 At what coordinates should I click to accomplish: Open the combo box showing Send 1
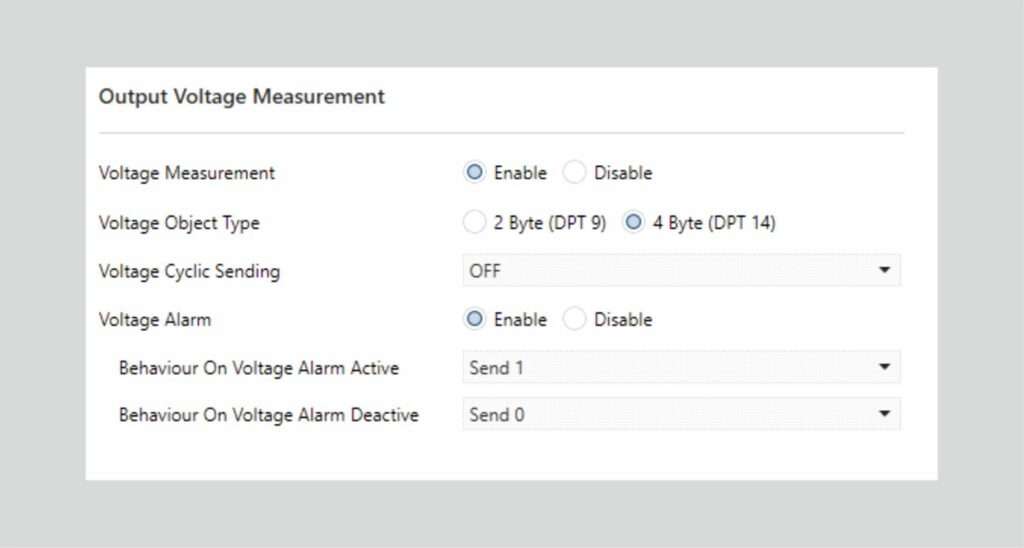(x=681, y=367)
